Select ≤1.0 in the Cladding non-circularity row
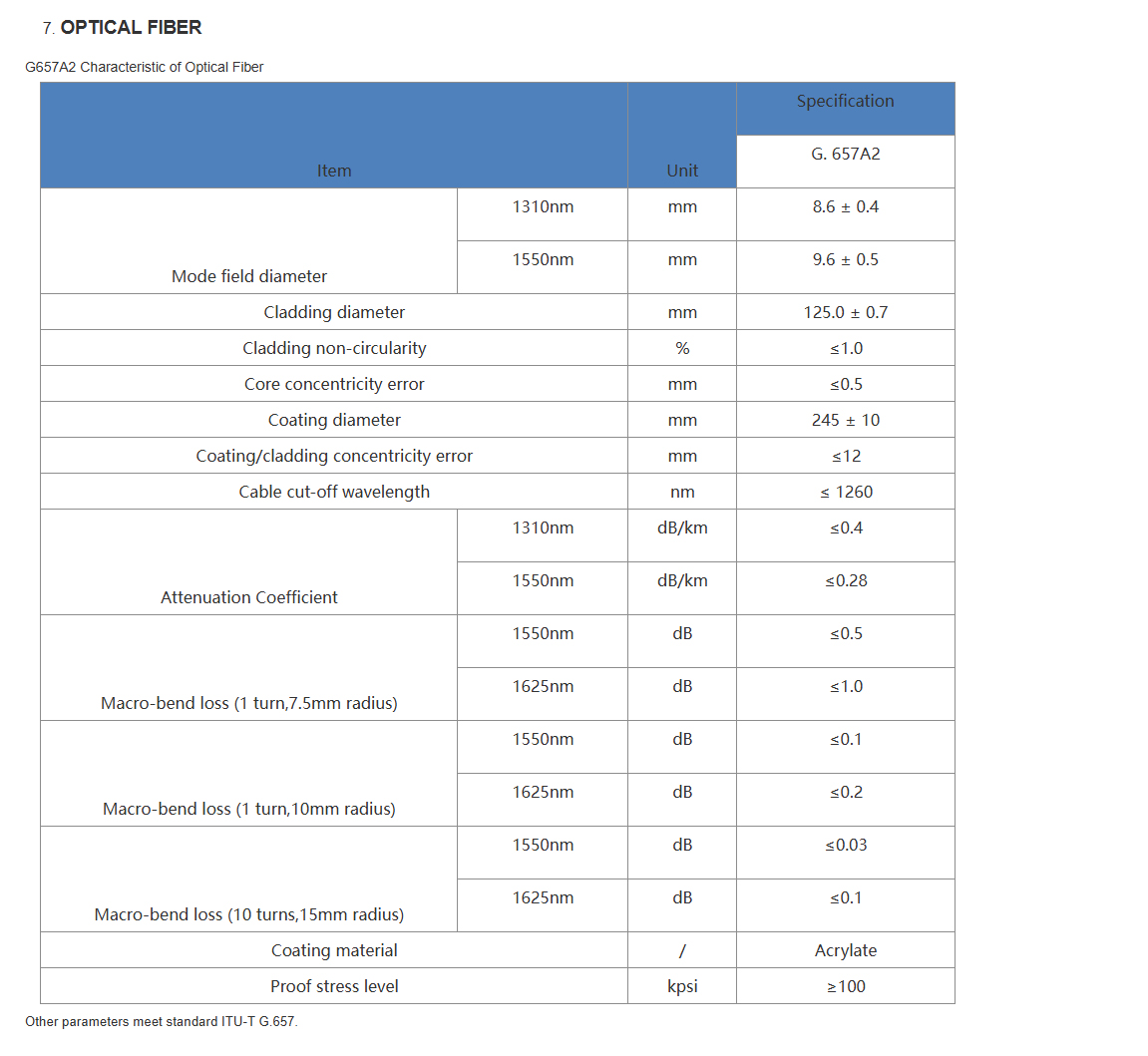 pos(846,348)
